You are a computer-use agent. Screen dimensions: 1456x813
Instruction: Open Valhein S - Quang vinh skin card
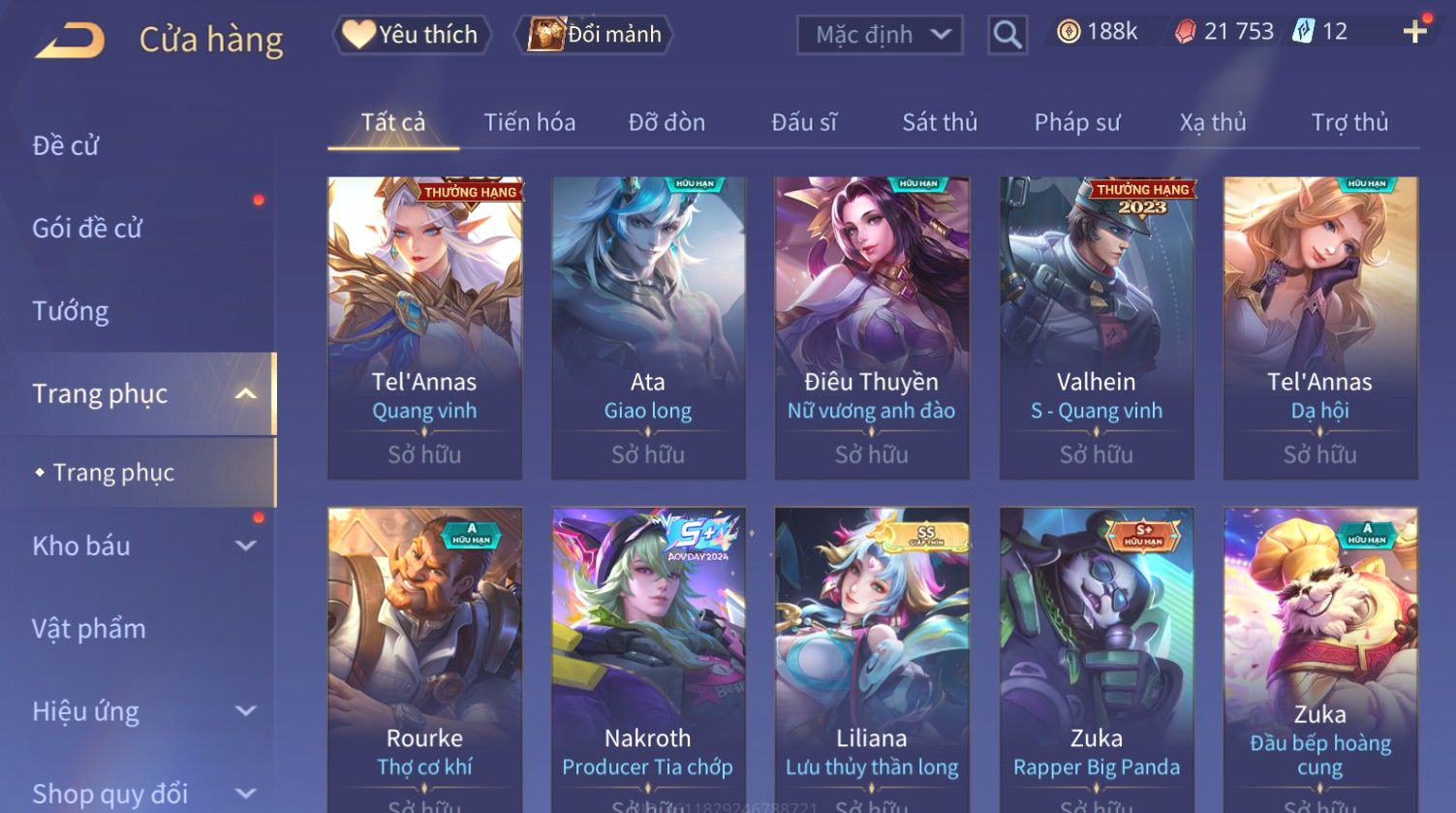pos(1097,328)
